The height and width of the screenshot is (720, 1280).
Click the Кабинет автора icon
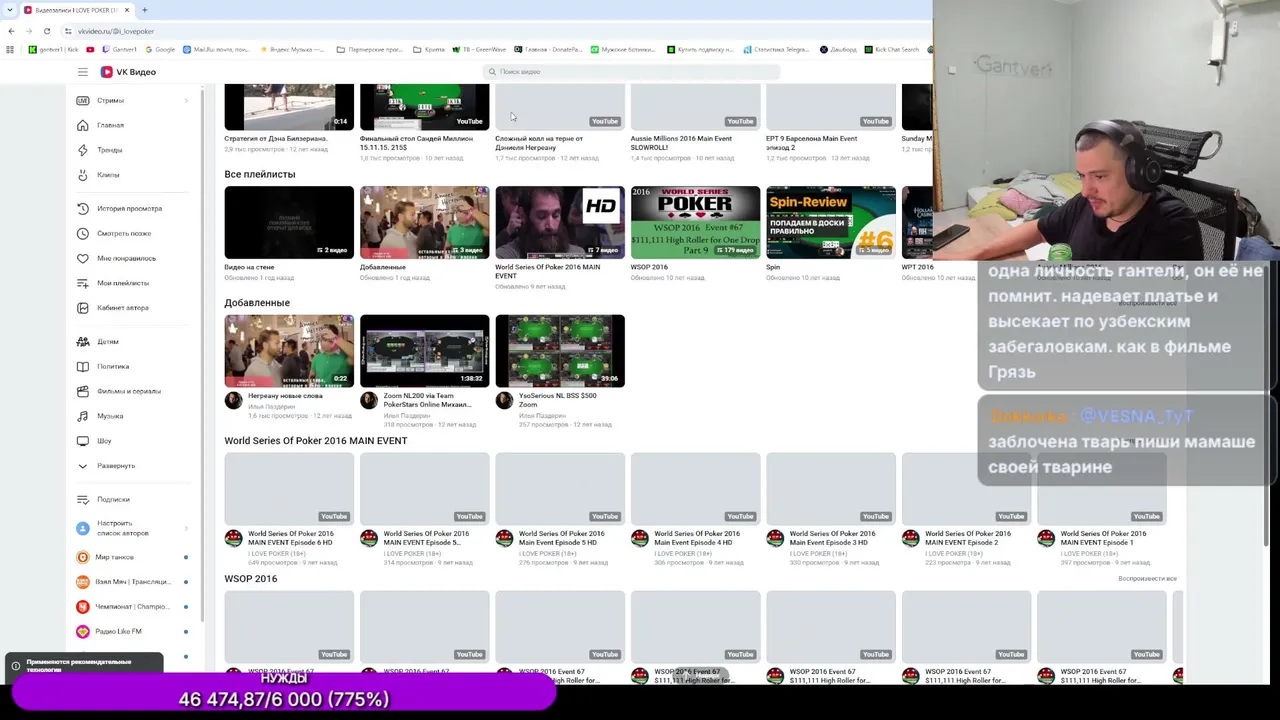point(83,308)
